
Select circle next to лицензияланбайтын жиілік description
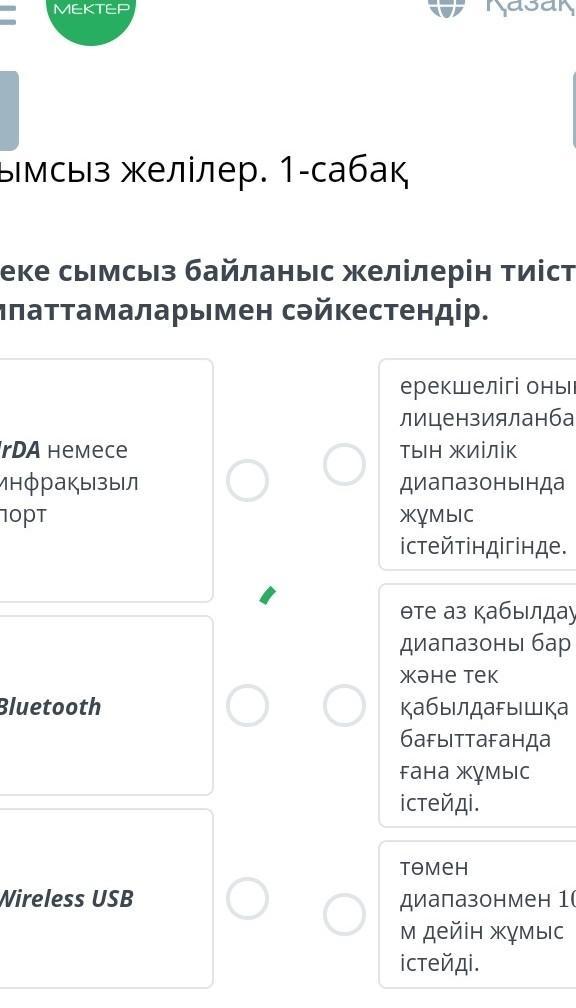click(x=345, y=464)
